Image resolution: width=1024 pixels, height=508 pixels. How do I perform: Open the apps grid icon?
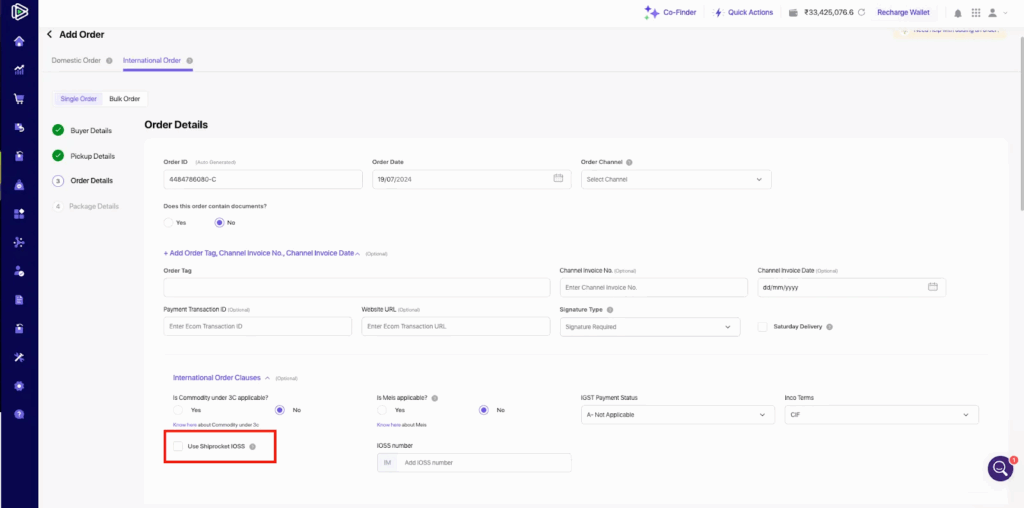coord(19,214)
